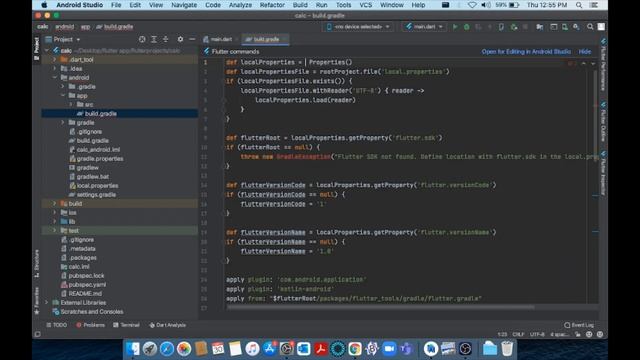Hide the Project tool window via minus icon
Viewport: 640px width, 360px height.
192,40
